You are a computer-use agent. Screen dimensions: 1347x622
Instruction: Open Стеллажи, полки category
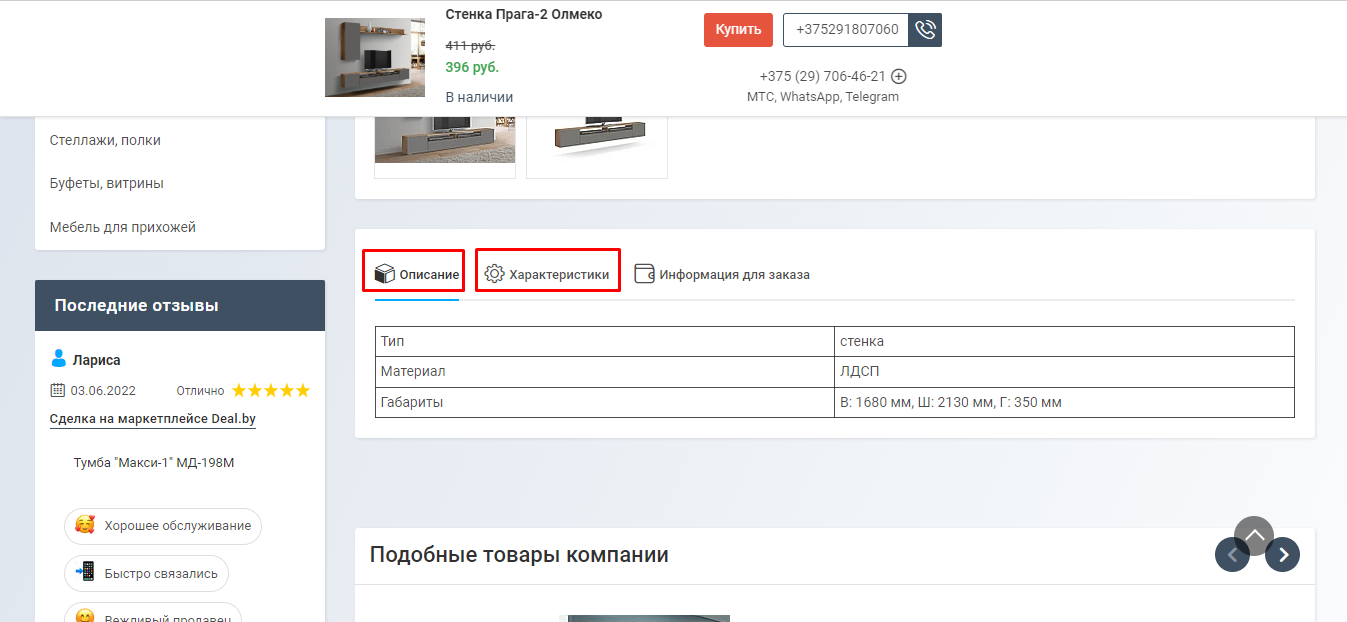105,140
